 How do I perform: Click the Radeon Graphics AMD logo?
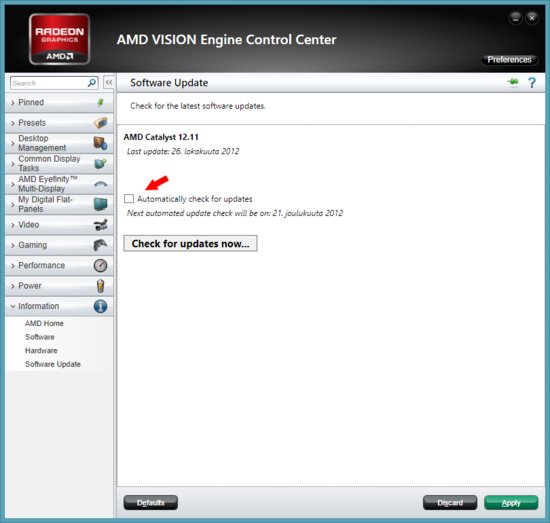pyautogui.click(x=59, y=39)
